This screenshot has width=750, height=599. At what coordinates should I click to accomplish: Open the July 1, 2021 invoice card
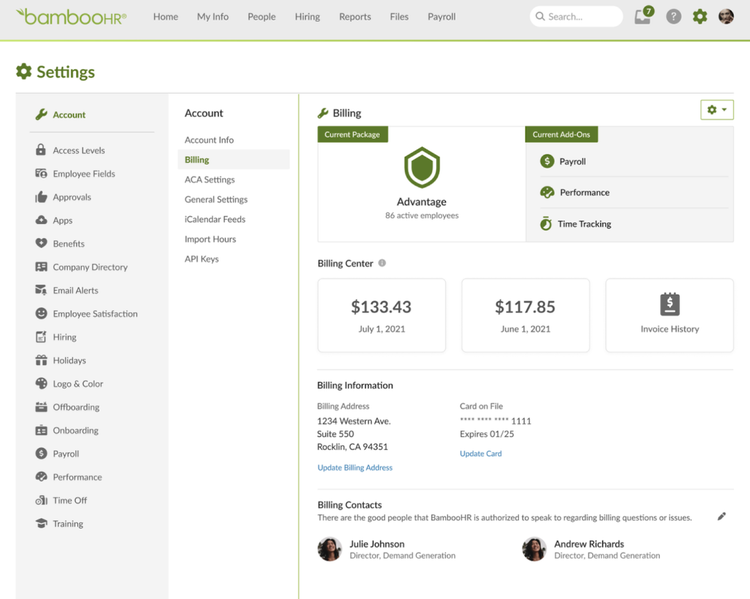382,315
